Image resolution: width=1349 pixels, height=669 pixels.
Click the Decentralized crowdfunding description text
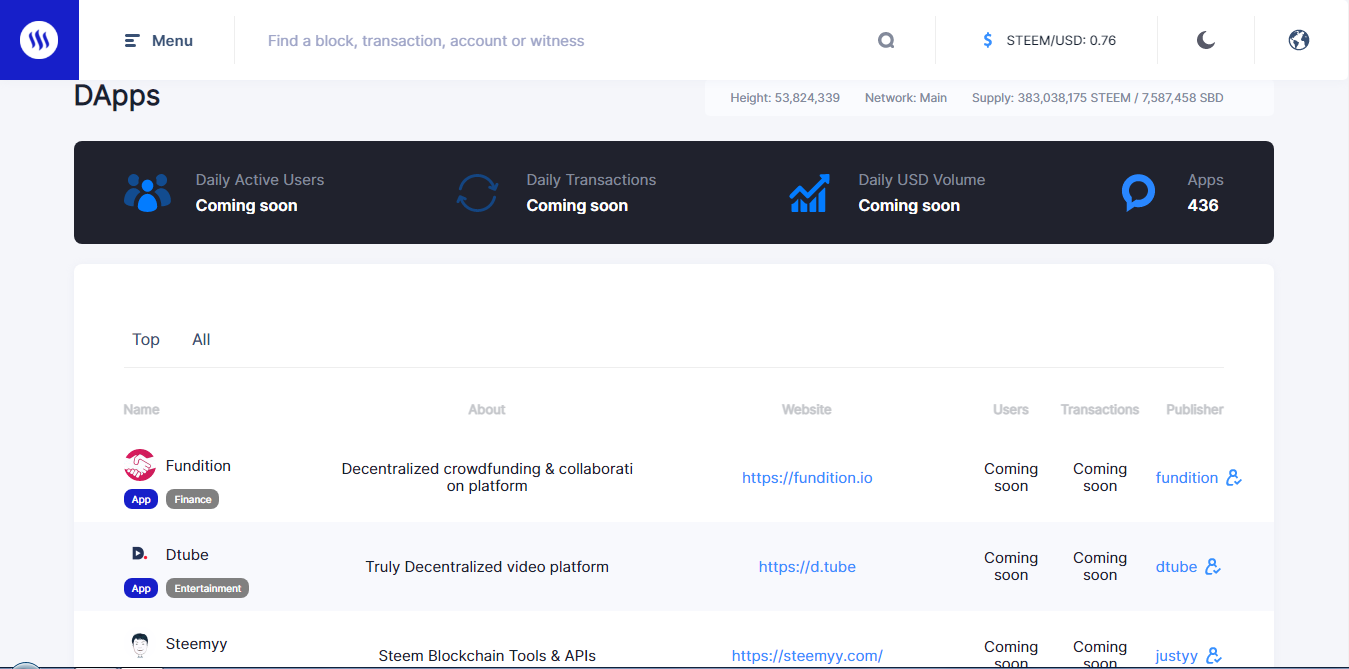coord(487,477)
